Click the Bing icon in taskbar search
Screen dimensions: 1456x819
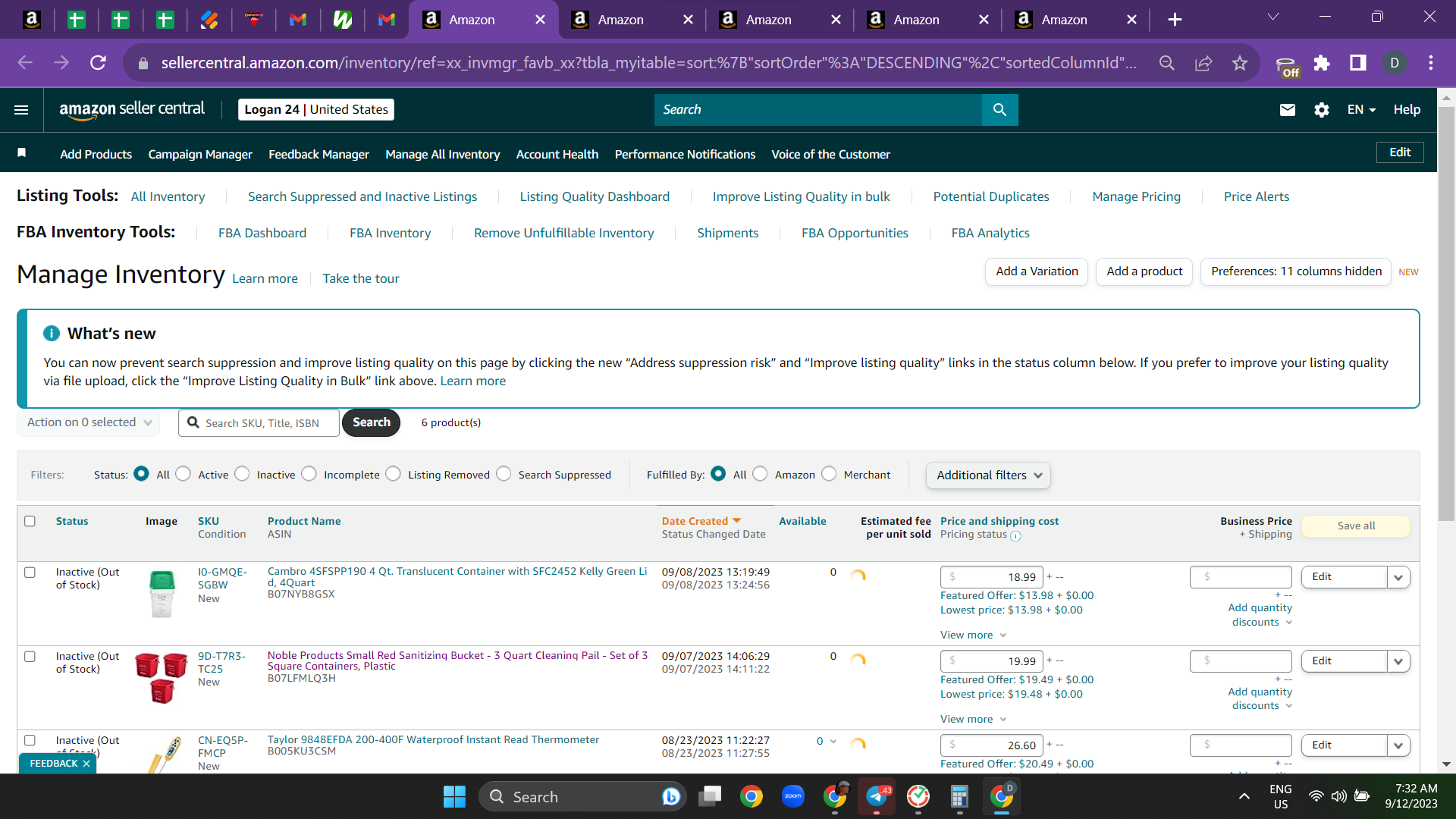[670, 797]
